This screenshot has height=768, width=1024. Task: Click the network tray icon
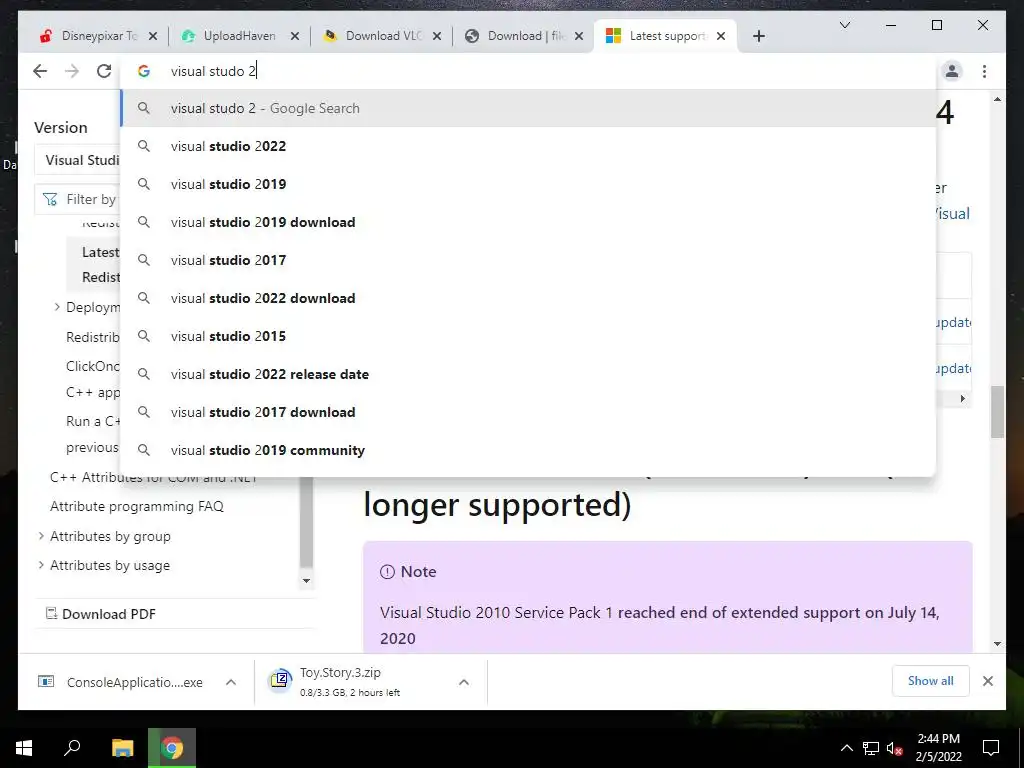(x=871, y=748)
